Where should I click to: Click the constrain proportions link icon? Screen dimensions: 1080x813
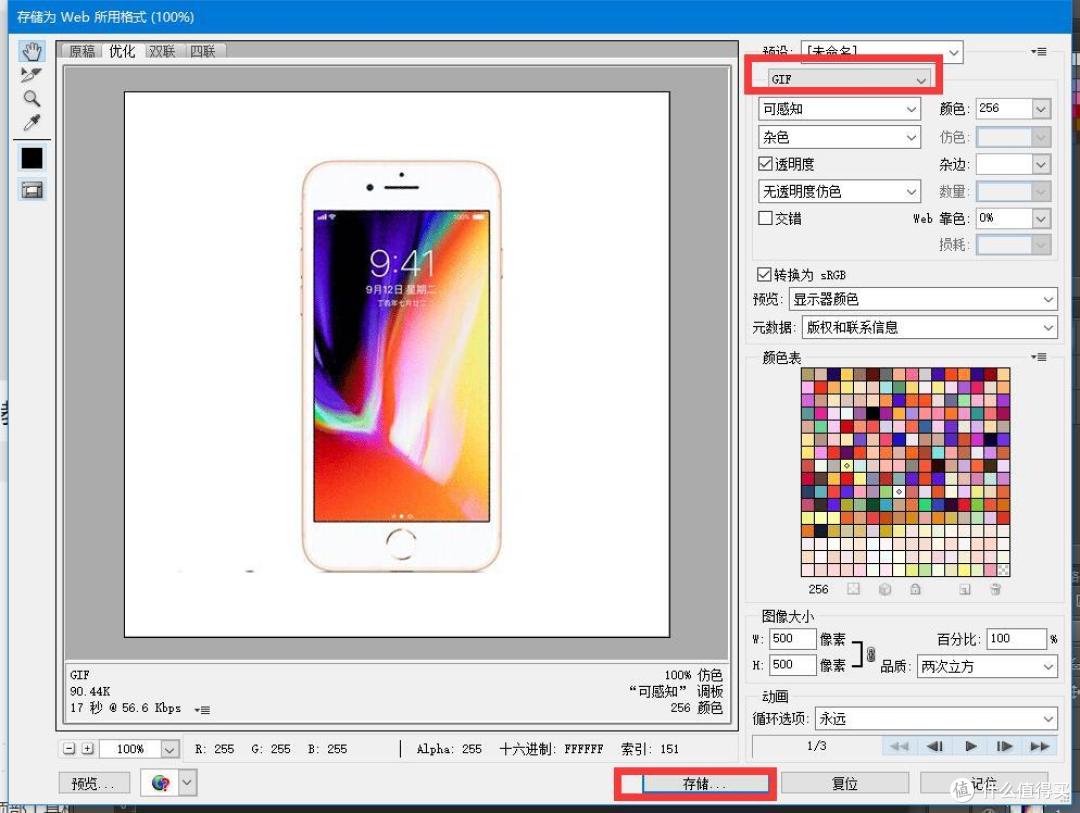point(871,654)
